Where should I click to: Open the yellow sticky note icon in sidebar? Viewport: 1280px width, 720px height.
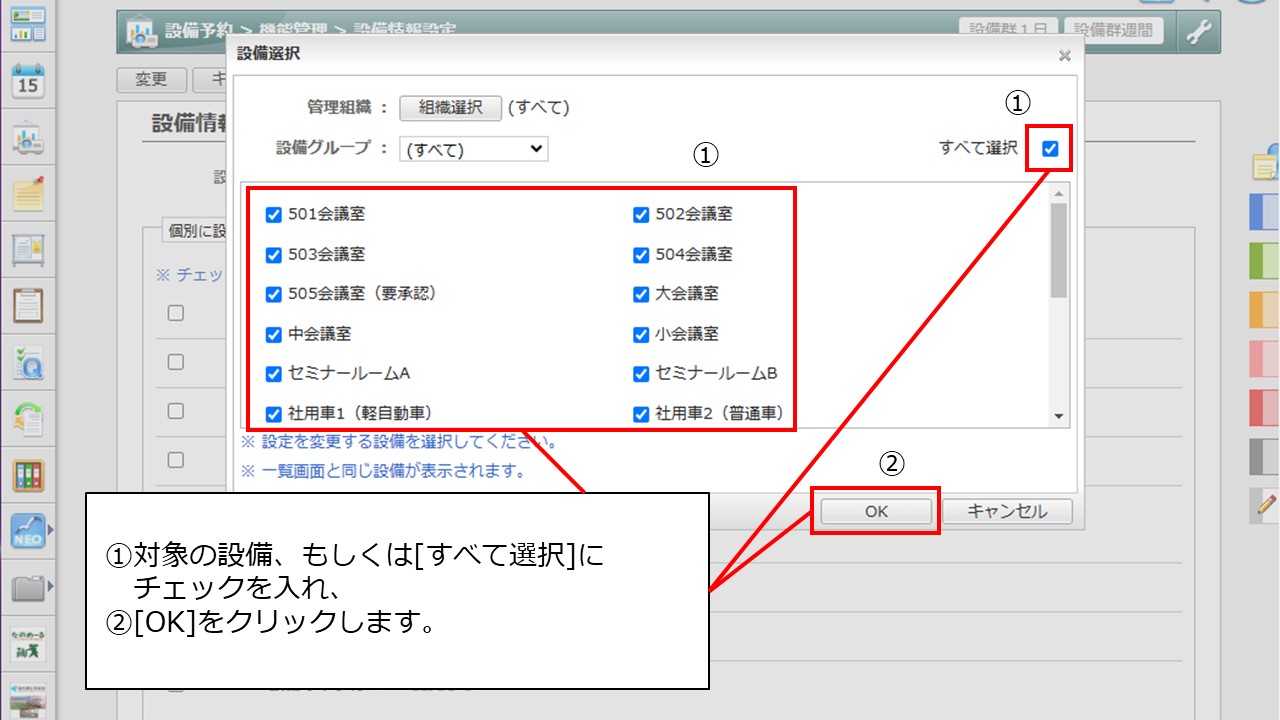28,194
